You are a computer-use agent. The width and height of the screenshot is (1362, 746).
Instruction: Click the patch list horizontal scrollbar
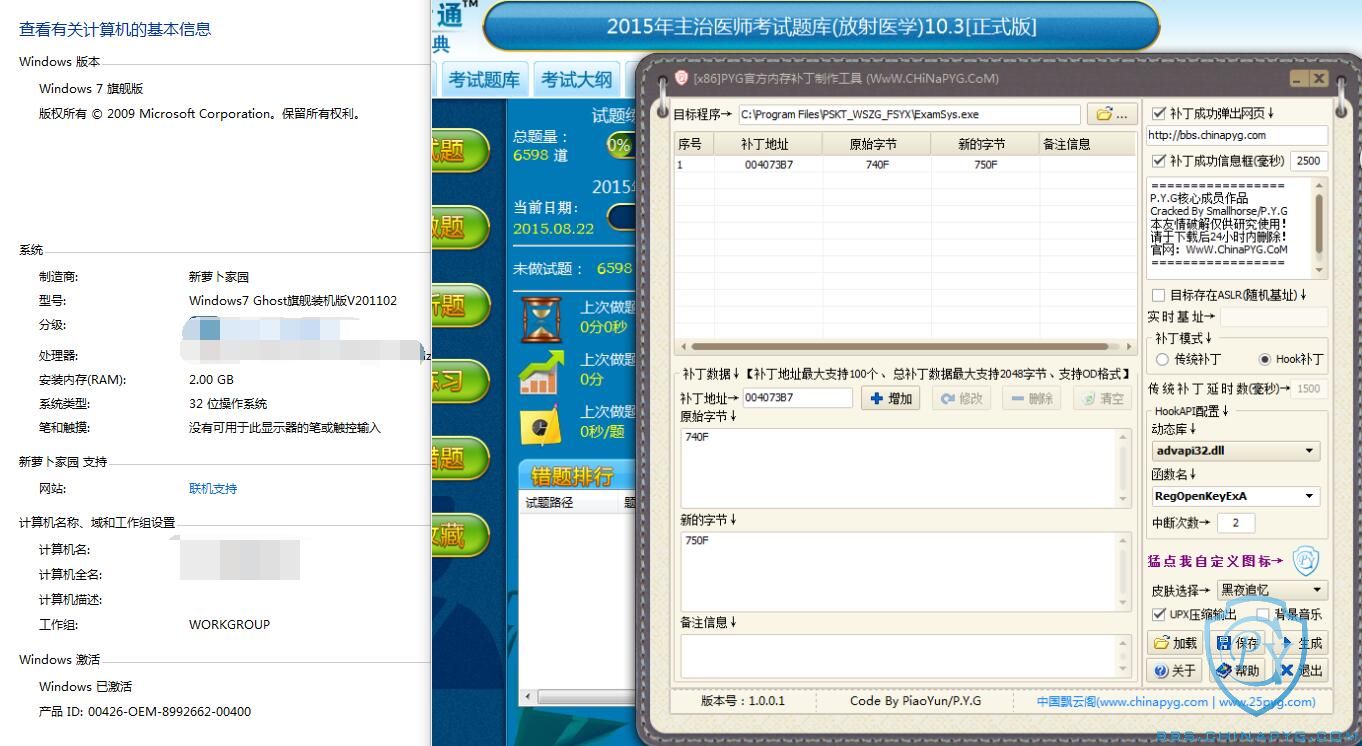coord(904,347)
